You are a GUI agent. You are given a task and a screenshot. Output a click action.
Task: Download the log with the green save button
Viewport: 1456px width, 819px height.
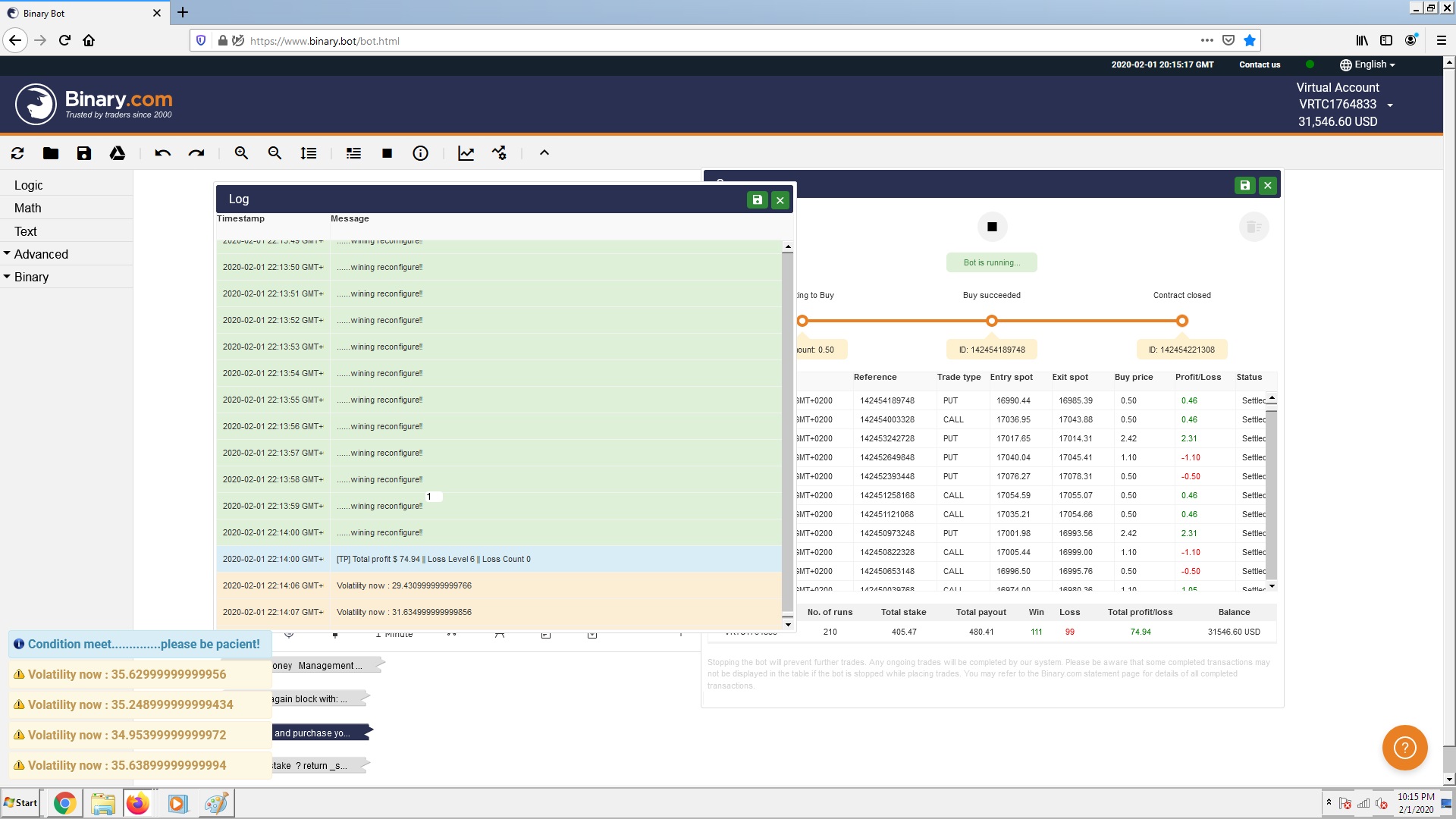(x=758, y=199)
